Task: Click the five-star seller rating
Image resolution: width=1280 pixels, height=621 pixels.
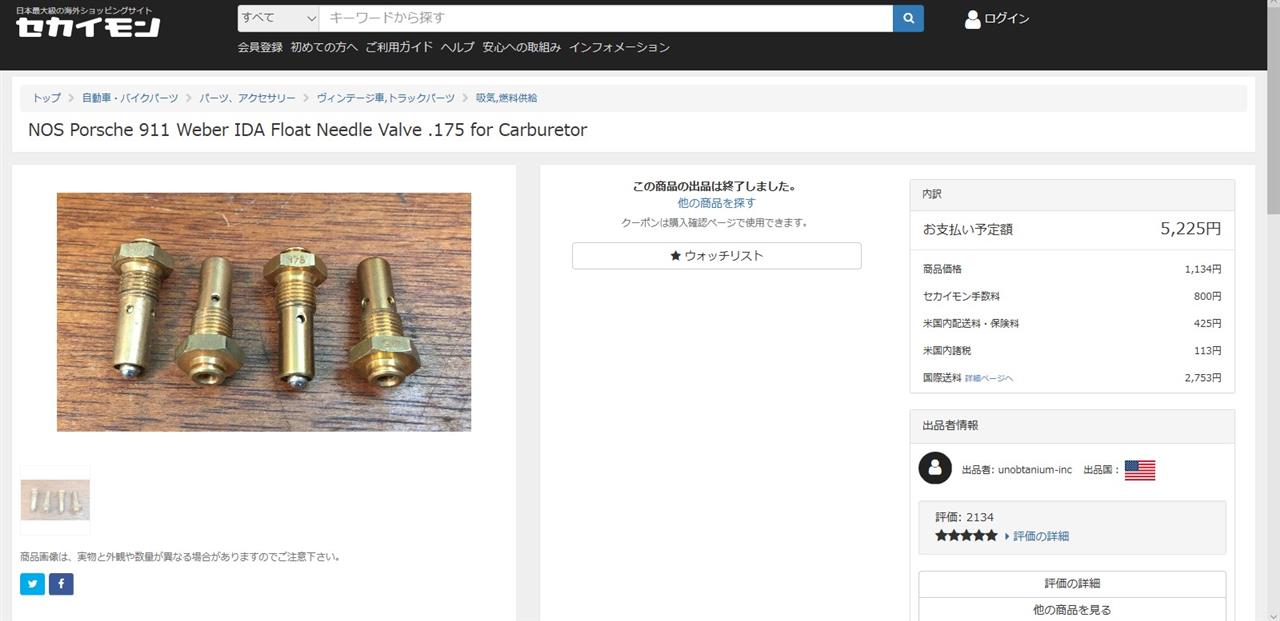Action: (966, 536)
